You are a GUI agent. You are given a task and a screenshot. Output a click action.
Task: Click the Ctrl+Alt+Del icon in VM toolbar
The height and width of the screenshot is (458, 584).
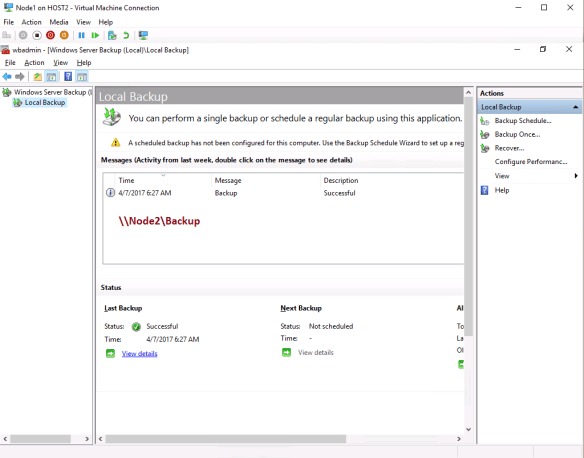coord(6,35)
